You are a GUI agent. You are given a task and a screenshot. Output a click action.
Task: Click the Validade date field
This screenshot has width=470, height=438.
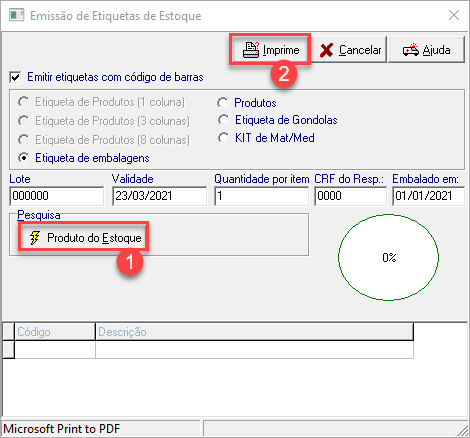159,196
